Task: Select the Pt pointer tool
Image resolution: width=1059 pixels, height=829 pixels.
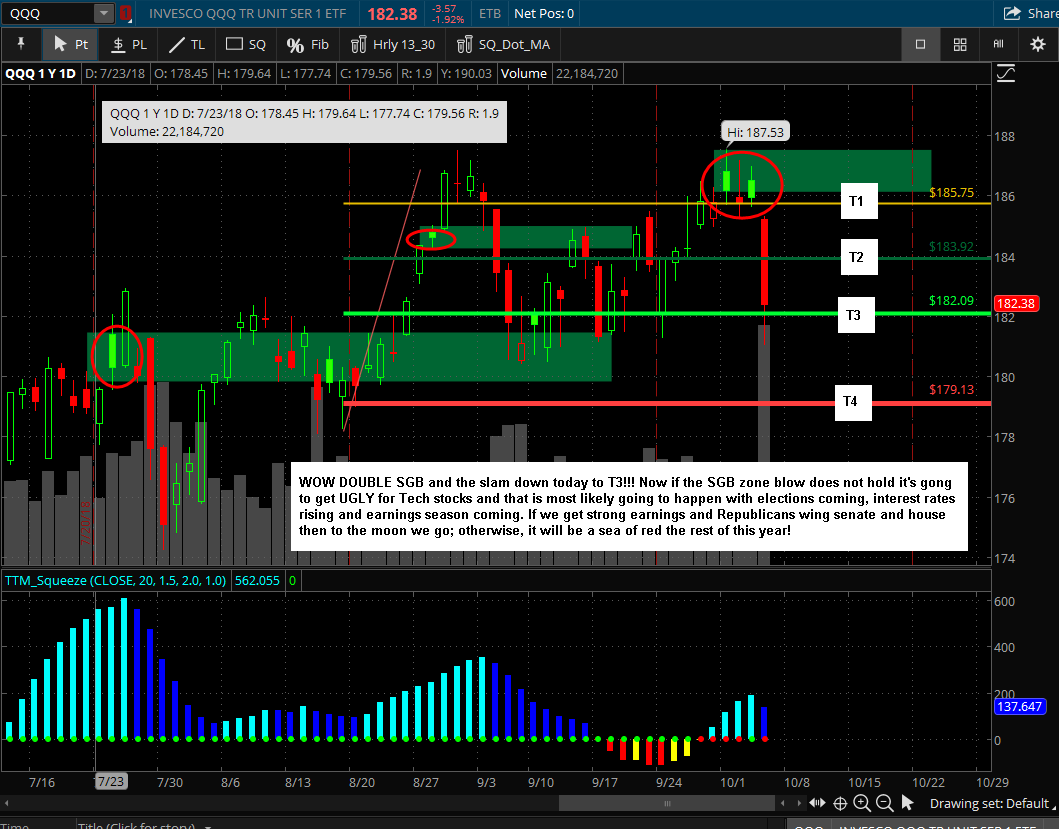Action: [x=70, y=44]
